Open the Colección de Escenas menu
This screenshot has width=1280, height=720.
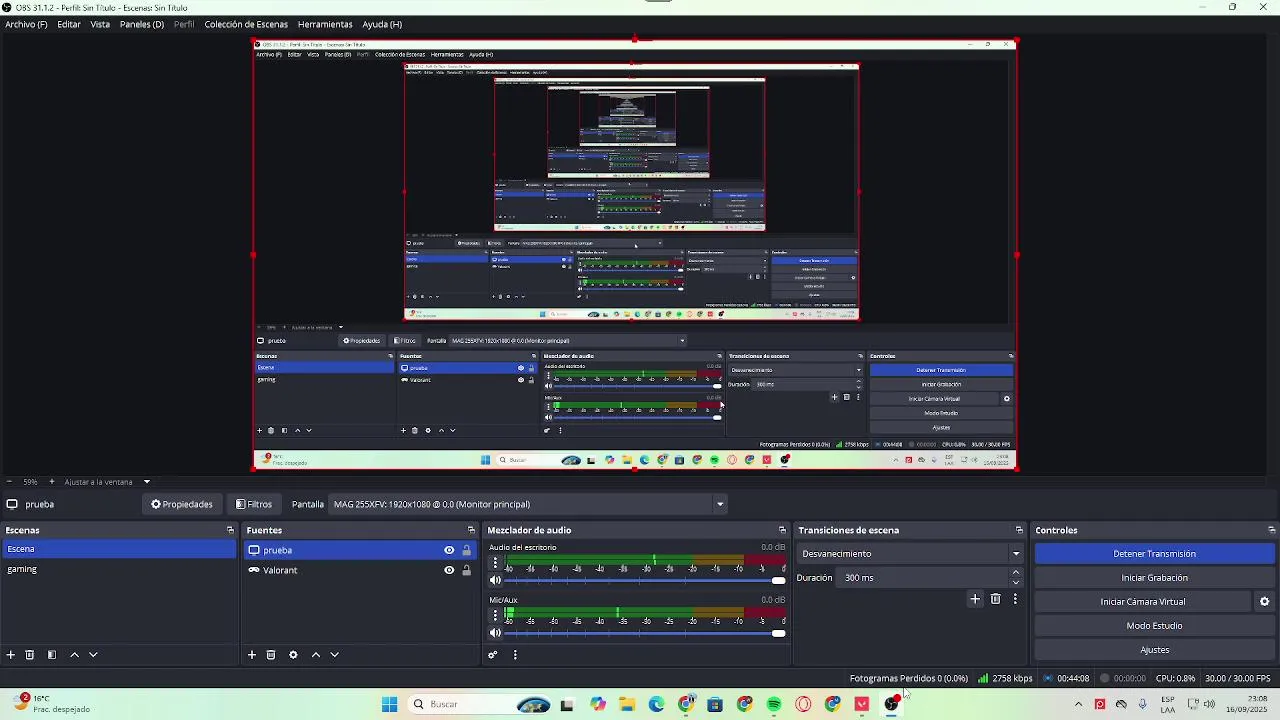click(x=246, y=24)
